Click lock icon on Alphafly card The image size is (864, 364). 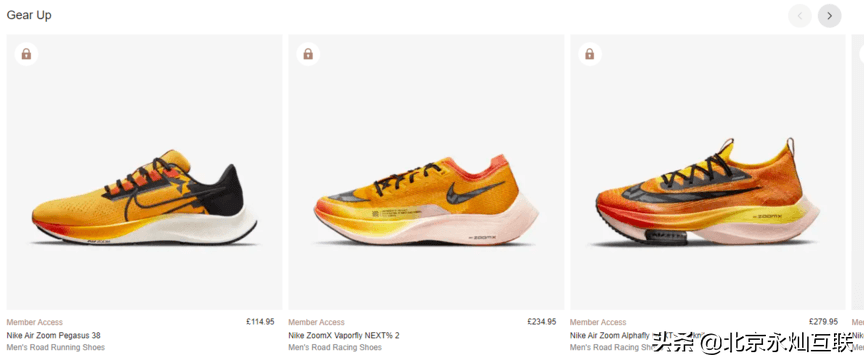click(590, 54)
